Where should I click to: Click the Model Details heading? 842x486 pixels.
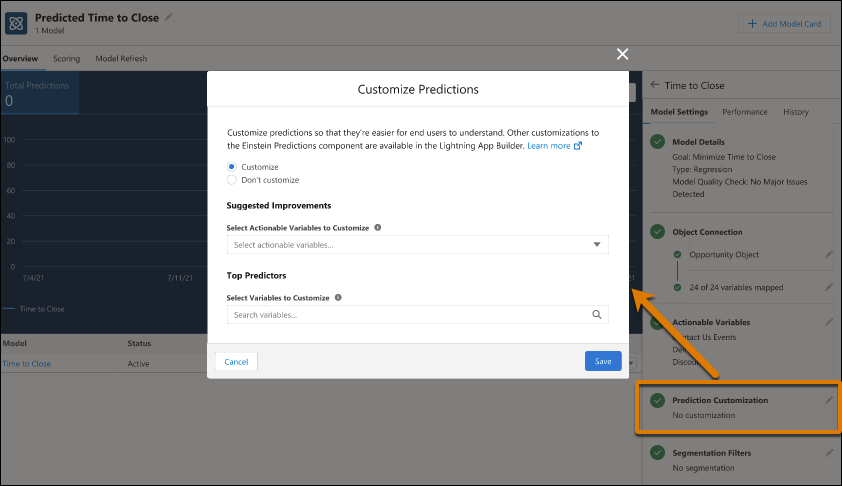coord(698,142)
